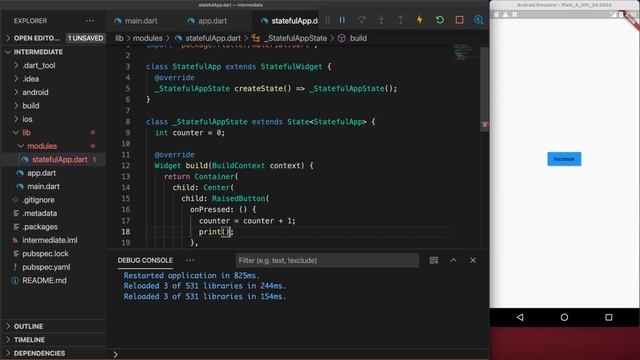The height and width of the screenshot is (360, 640).
Task: Click the 'Restarted application in 825ms' line
Action: pos(191,276)
